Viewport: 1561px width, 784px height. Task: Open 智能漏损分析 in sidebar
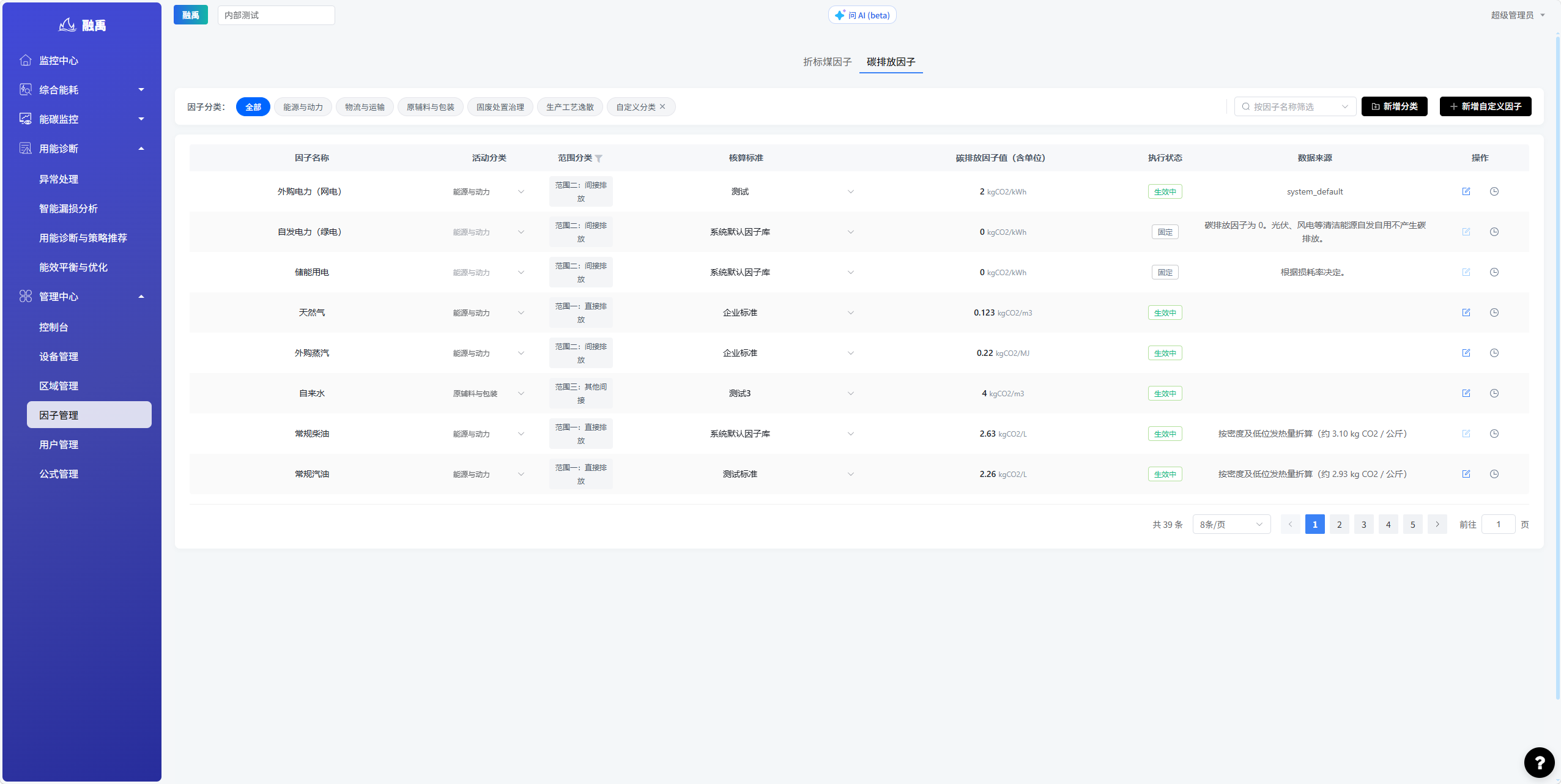point(69,209)
